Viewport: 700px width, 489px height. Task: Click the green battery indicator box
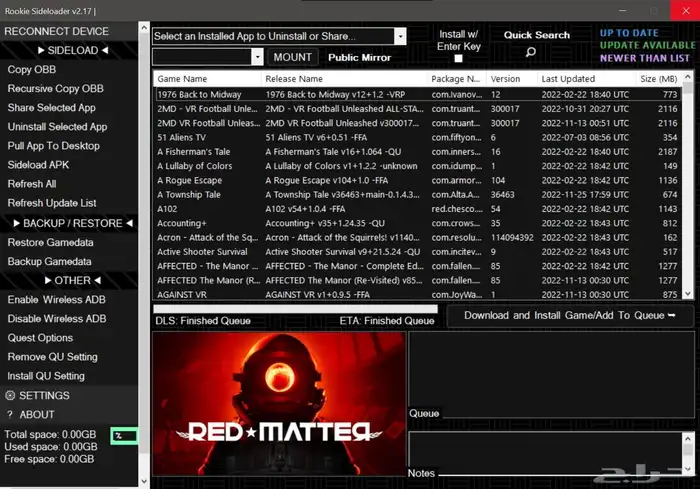(x=124, y=436)
